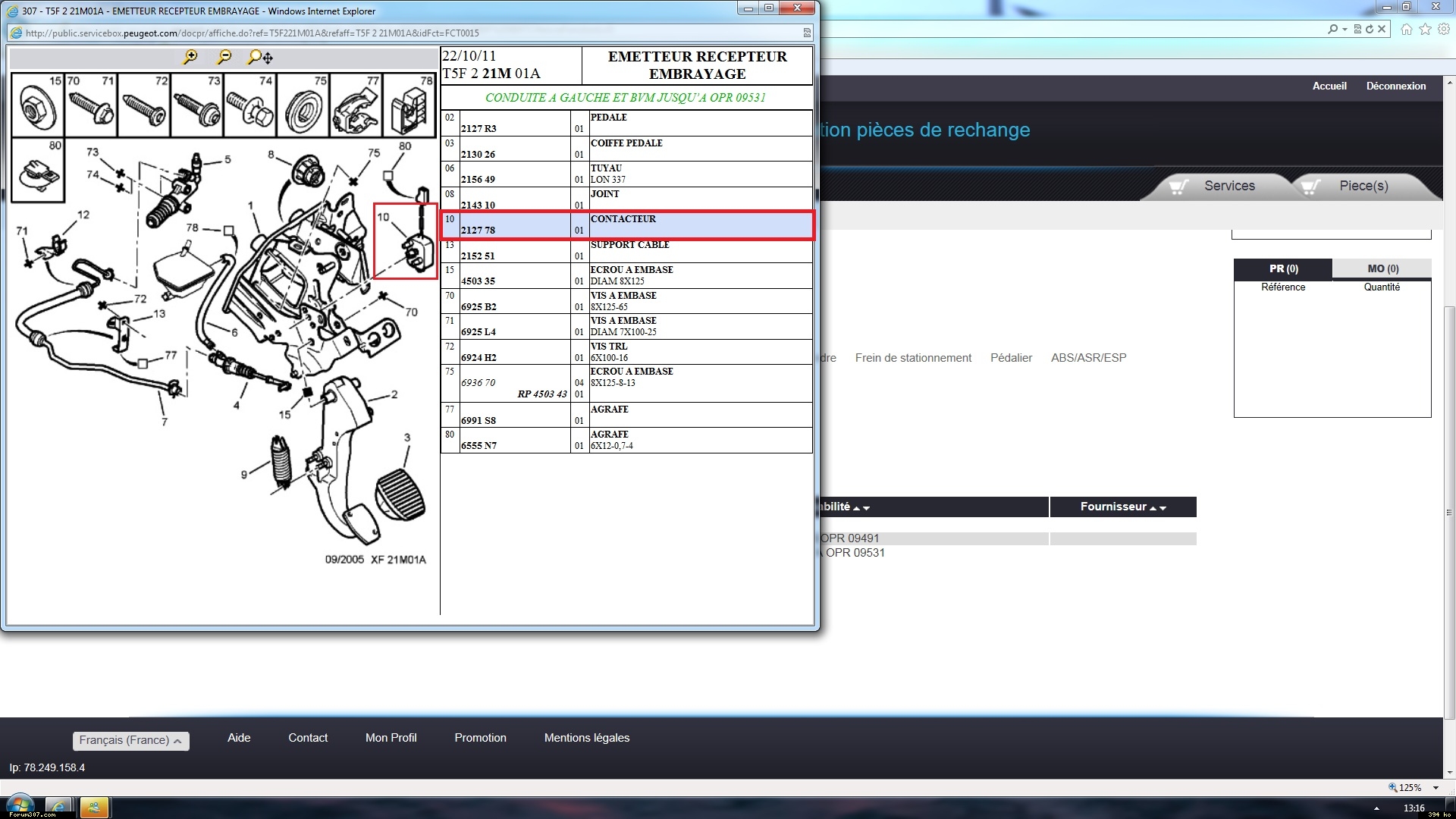Open the browser zoom level 125% dropdown
This screenshot has width=1456, height=819.
coord(1436,787)
